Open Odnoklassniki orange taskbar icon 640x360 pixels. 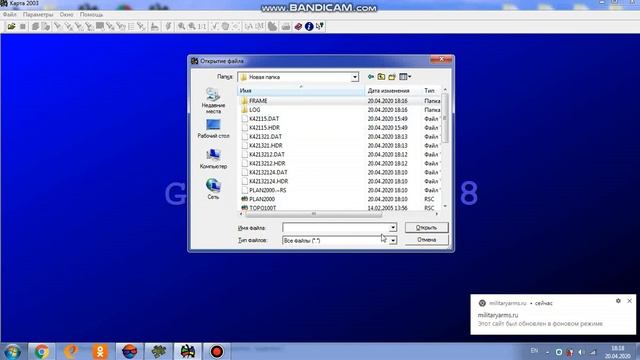click(x=100, y=351)
